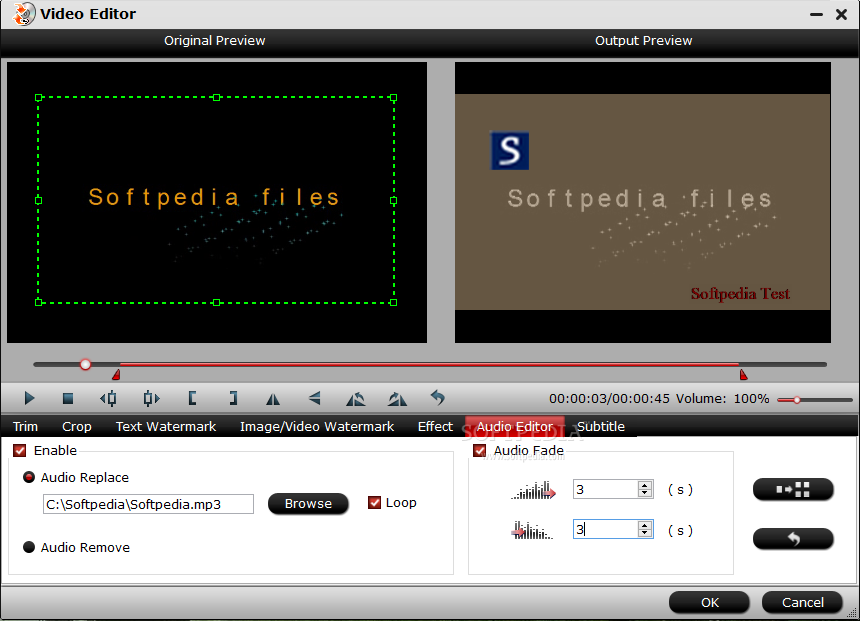Play the video preview

(30, 398)
